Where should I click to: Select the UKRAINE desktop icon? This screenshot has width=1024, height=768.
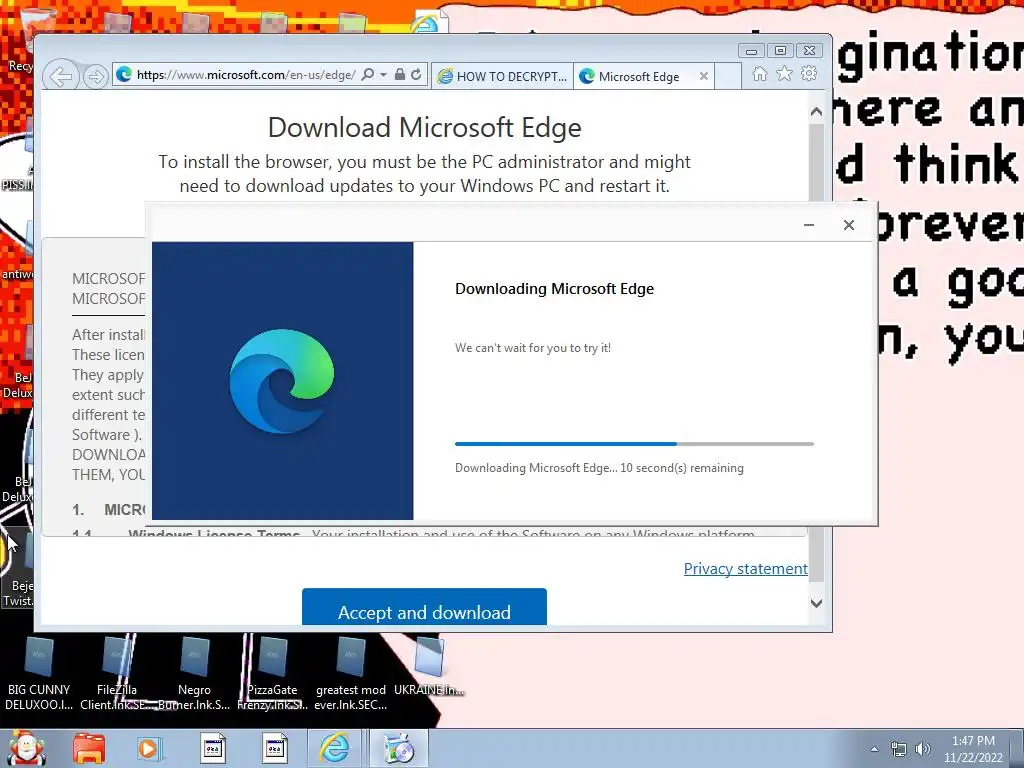click(x=428, y=667)
